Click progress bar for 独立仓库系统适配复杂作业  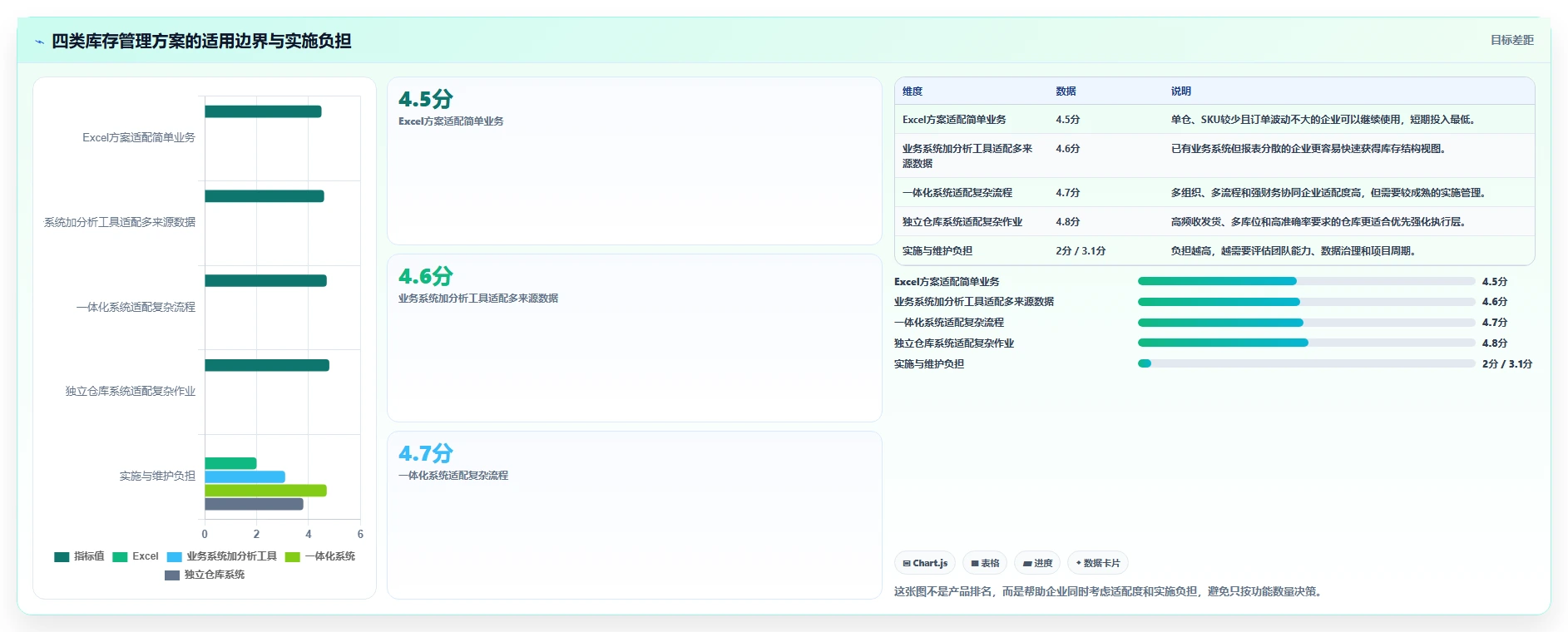tap(1306, 343)
